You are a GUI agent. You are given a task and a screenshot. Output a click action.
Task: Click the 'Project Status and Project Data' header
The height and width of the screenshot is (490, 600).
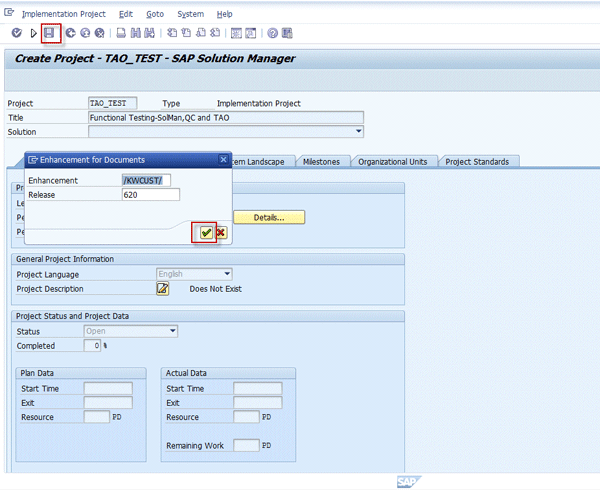tap(72, 316)
